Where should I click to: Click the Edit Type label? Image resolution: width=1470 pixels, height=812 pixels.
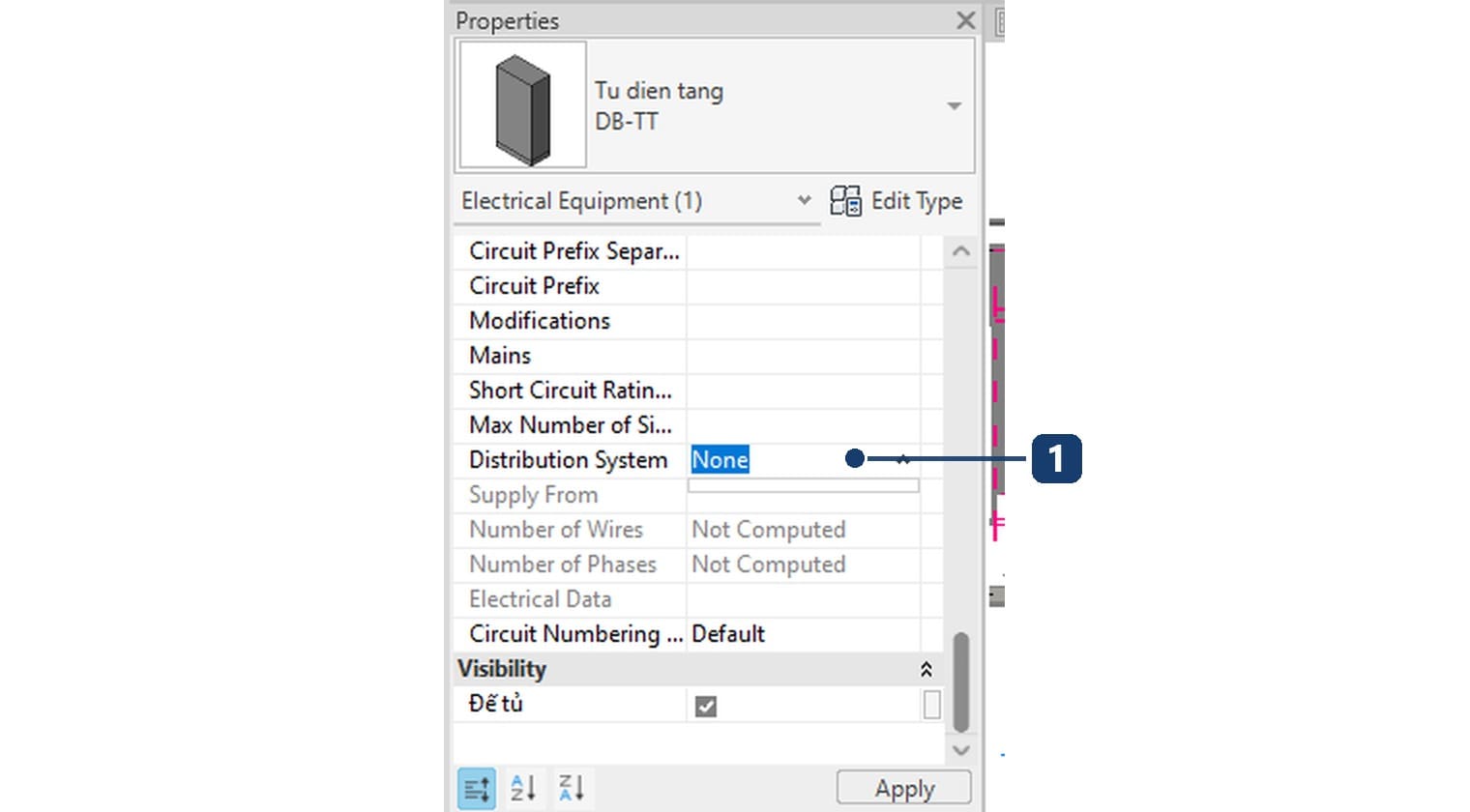point(917,201)
